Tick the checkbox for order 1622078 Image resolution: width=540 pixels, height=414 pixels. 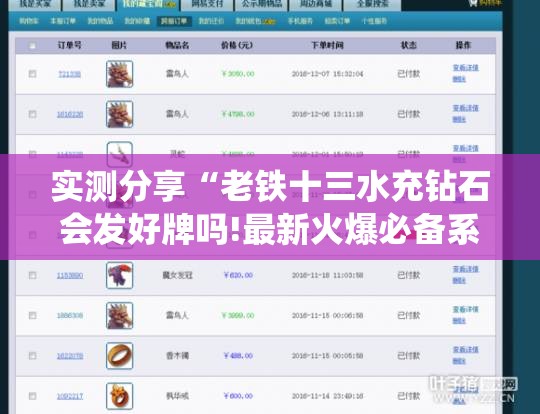(32, 356)
